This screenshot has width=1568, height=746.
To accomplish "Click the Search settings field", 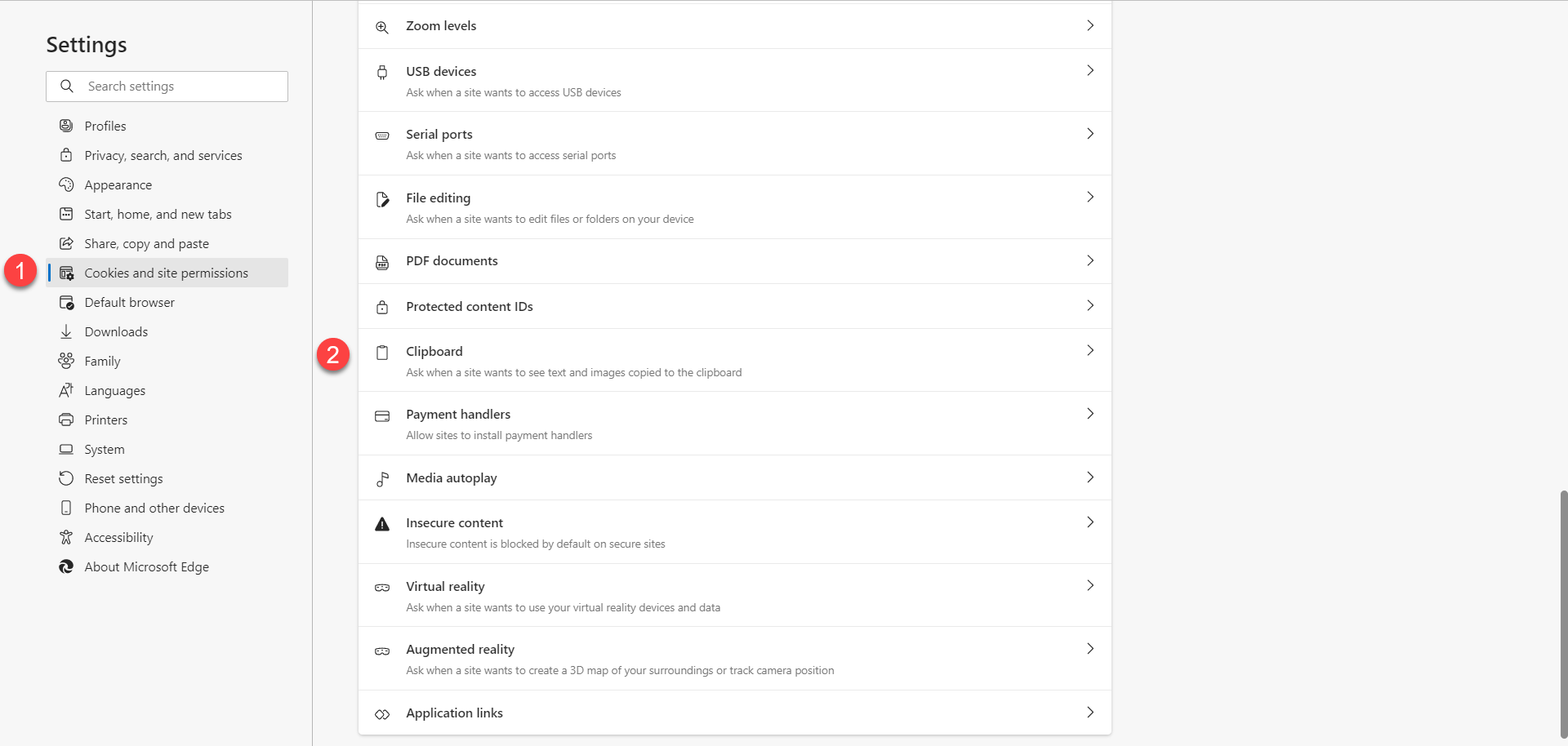I will 167,86.
